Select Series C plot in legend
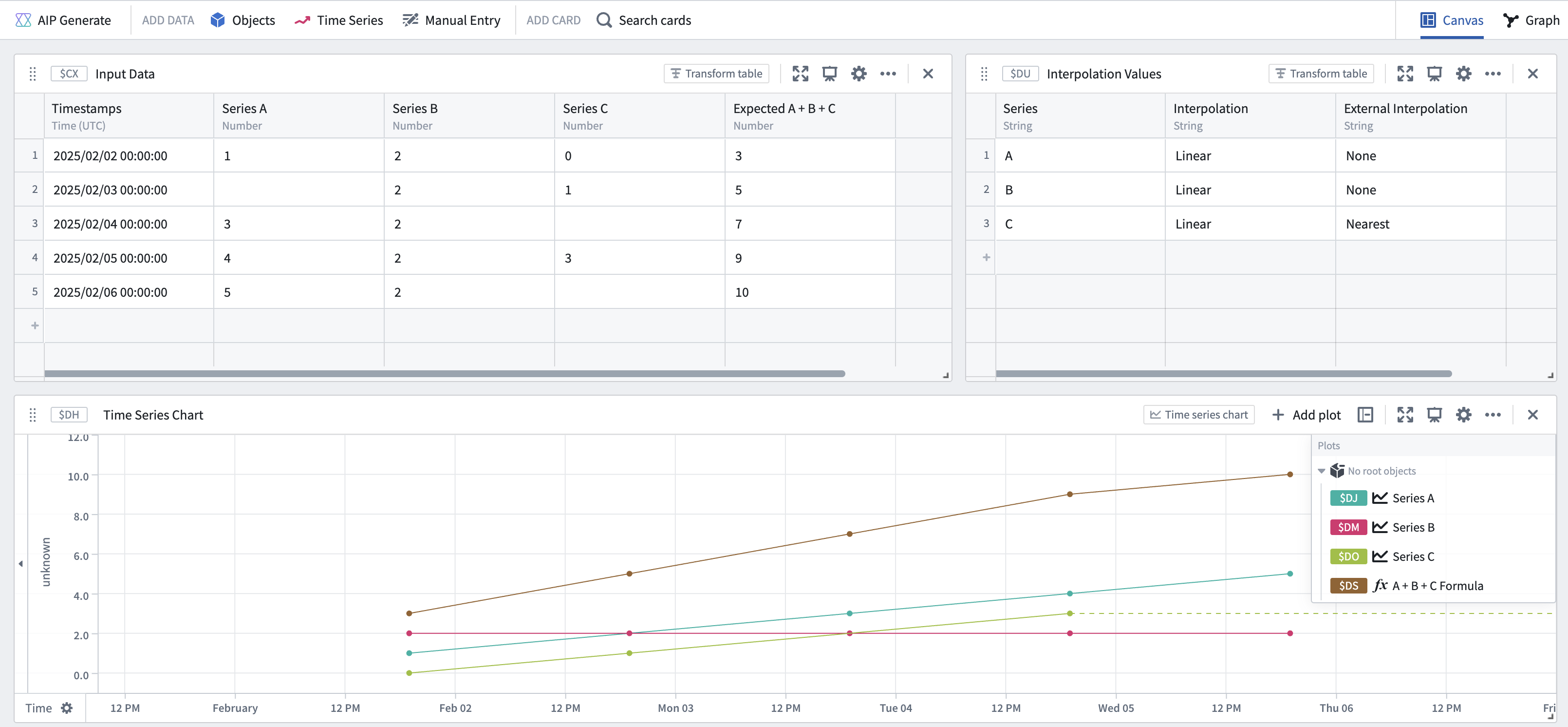The height and width of the screenshot is (727, 1568). pyautogui.click(x=1382, y=556)
